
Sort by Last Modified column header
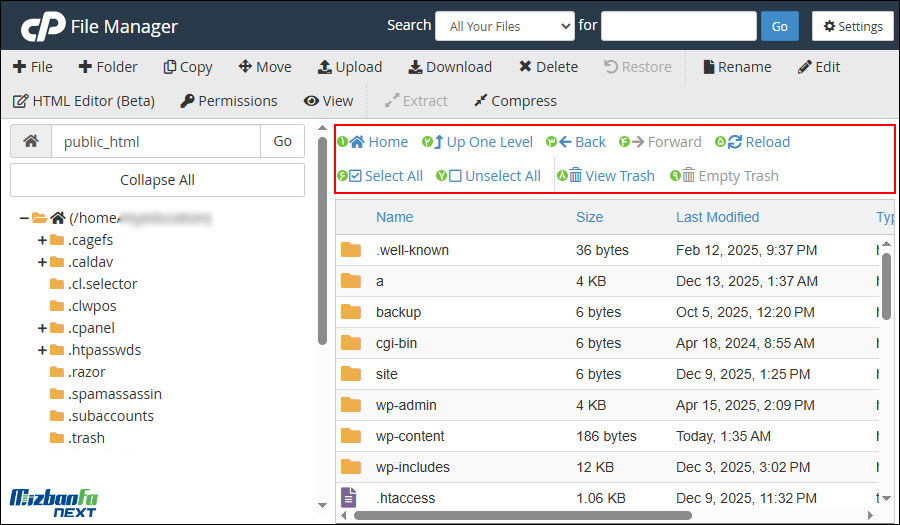717,217
